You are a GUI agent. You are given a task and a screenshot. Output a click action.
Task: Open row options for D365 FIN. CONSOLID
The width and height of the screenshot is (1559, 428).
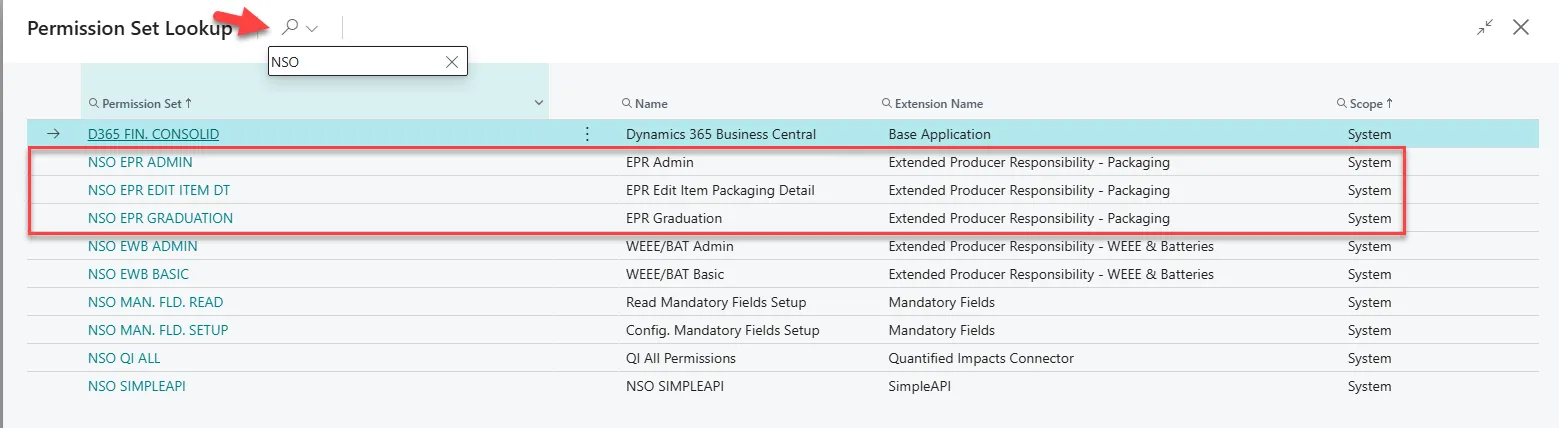(x=587, y=134)
